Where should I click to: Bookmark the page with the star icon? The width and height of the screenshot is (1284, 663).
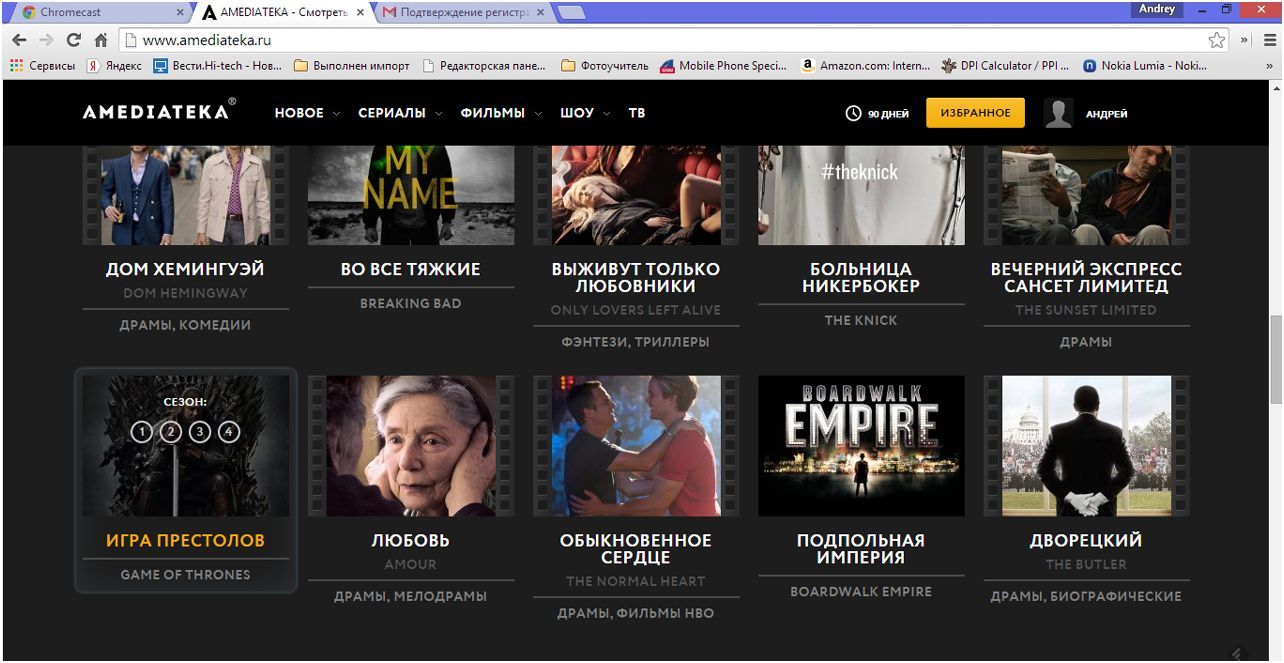click(x=1216, y=41)
